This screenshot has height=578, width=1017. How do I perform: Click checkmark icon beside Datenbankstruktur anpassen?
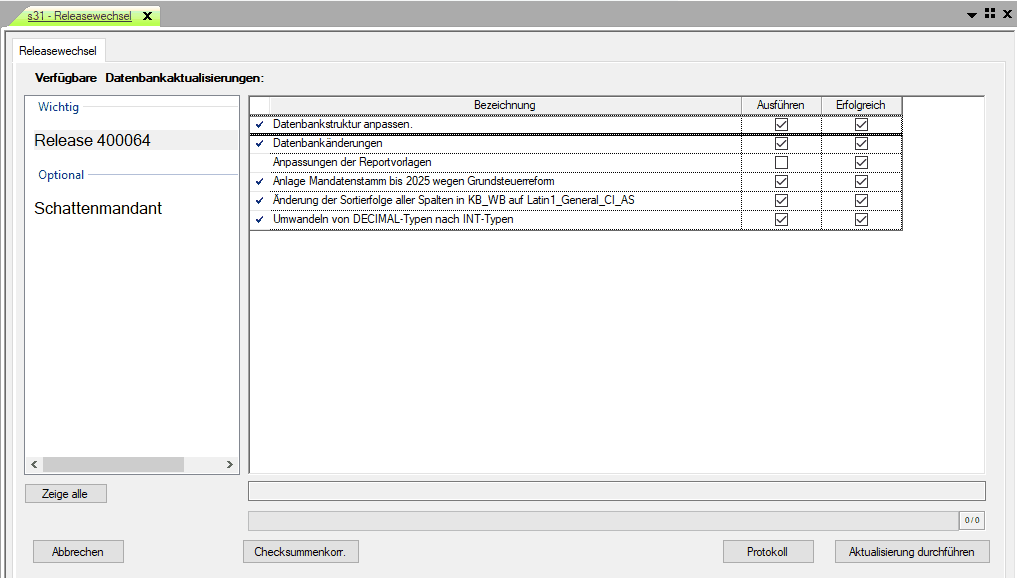[260, 125]
